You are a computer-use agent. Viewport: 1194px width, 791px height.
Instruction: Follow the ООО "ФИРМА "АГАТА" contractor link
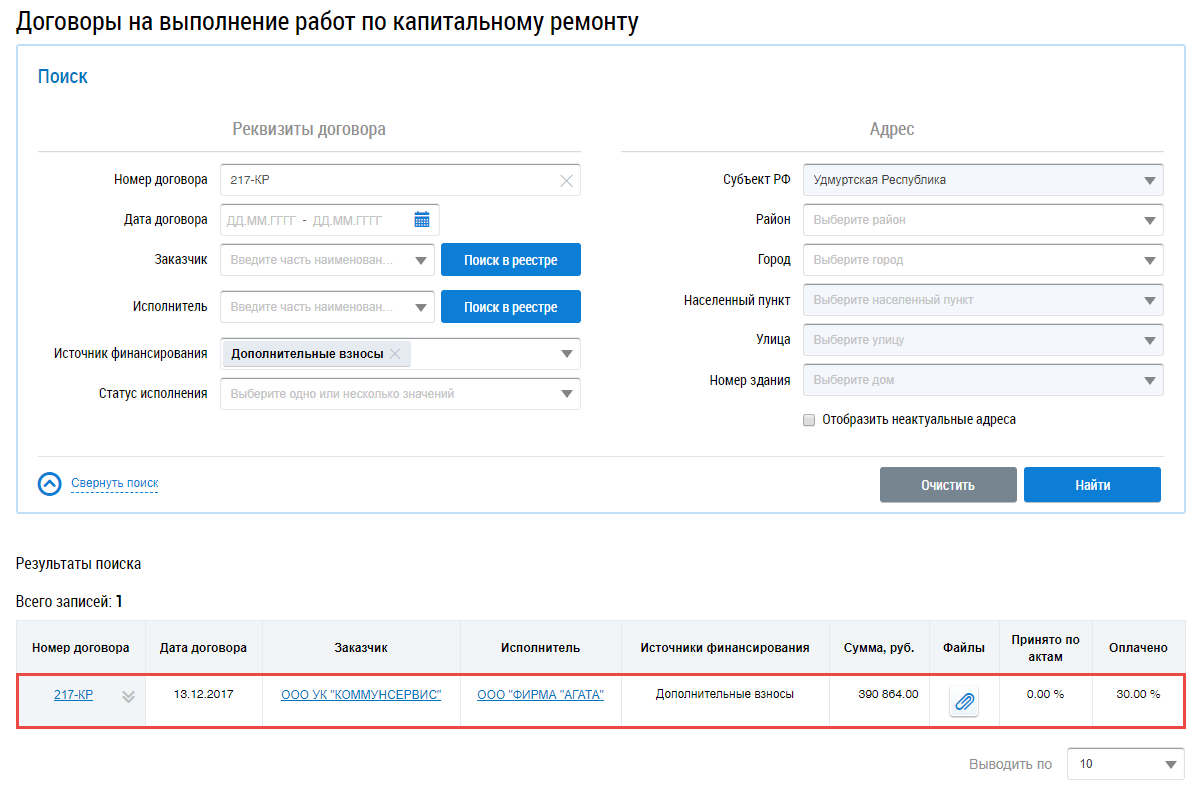(x=540, y=695)
